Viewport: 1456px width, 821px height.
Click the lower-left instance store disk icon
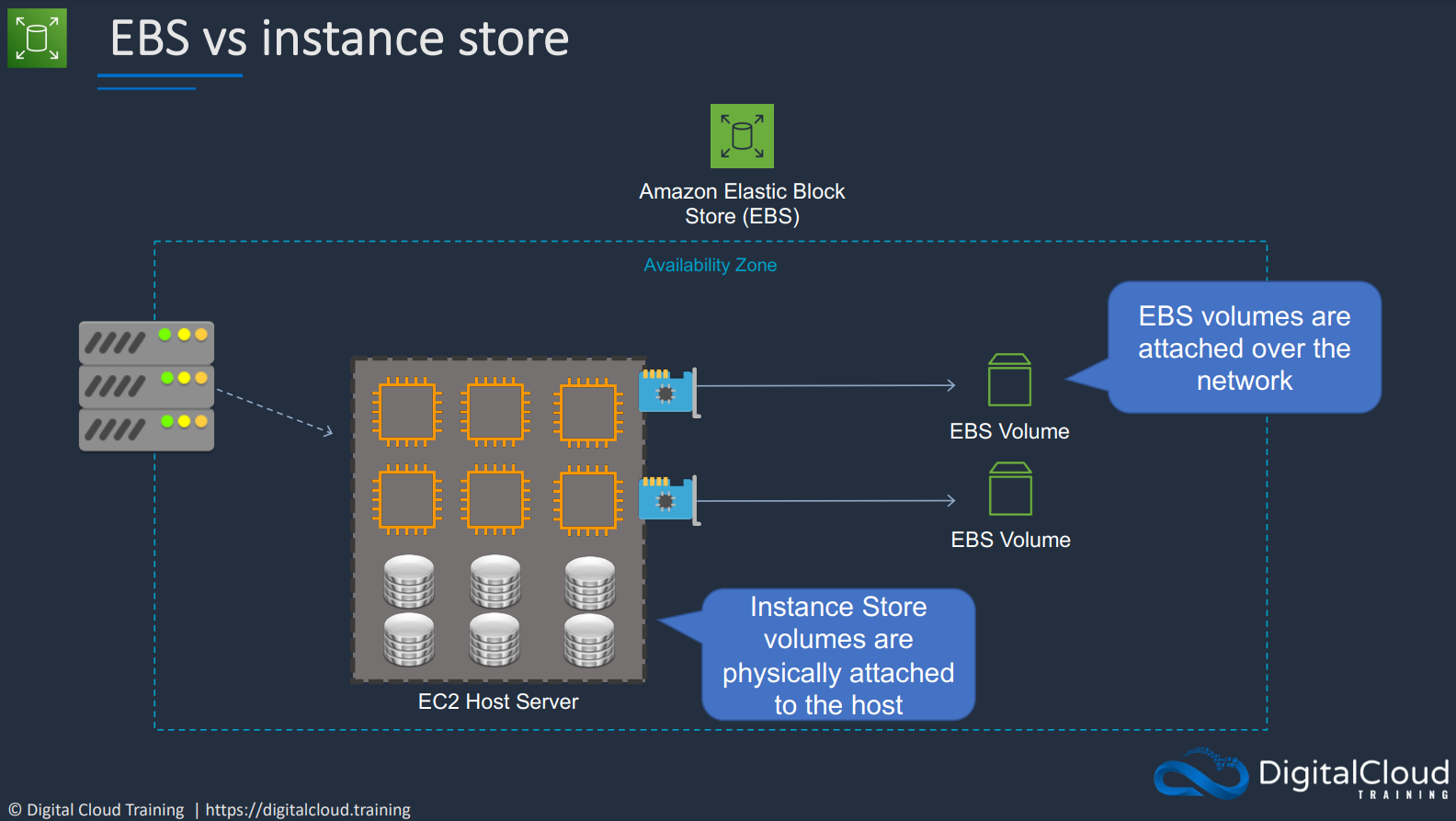tap(409, 639)
